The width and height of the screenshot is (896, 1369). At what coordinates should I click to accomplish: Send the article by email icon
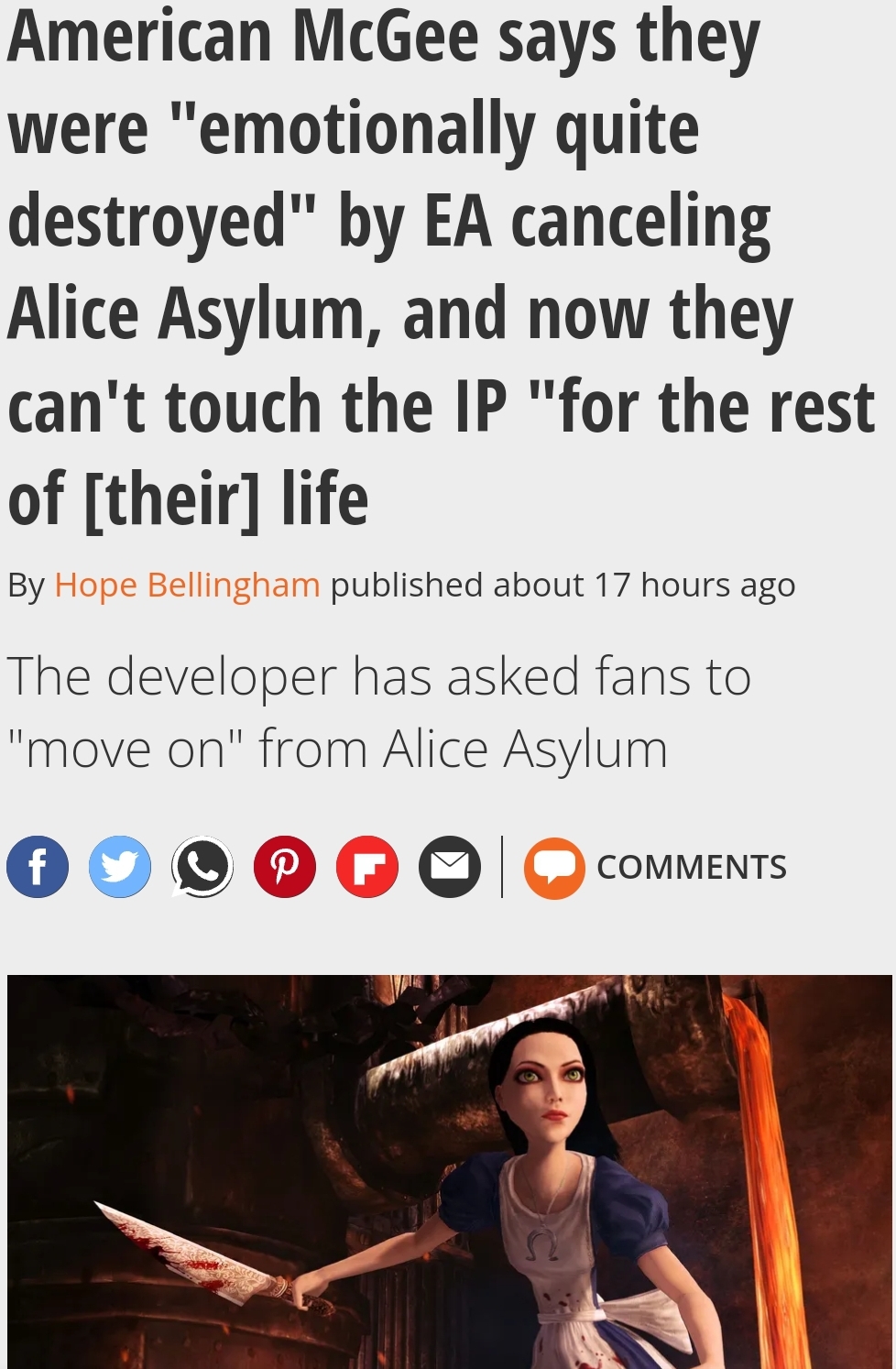coord(450,867)
